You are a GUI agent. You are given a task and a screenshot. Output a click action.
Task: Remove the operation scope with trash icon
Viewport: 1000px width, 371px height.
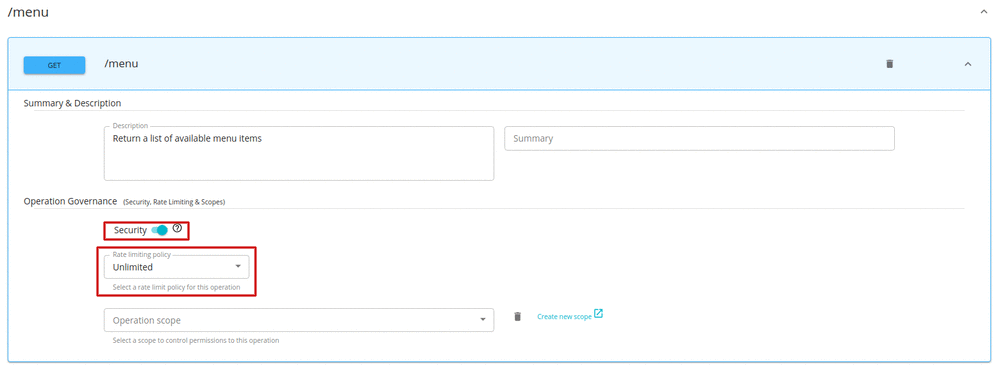click(517, 316)
